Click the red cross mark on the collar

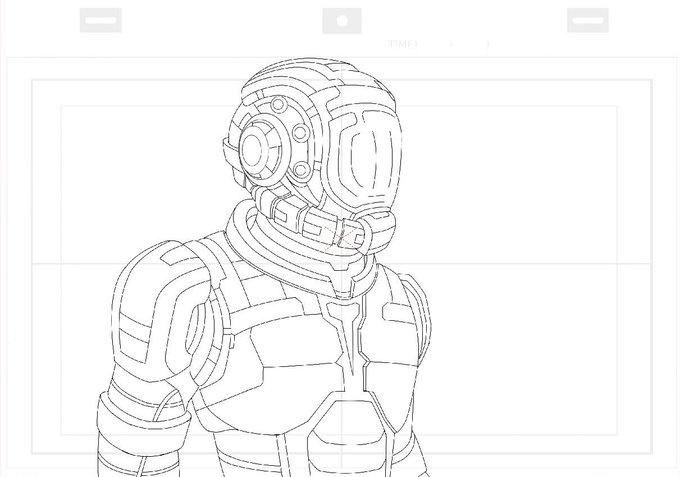(x=340, y=236)
